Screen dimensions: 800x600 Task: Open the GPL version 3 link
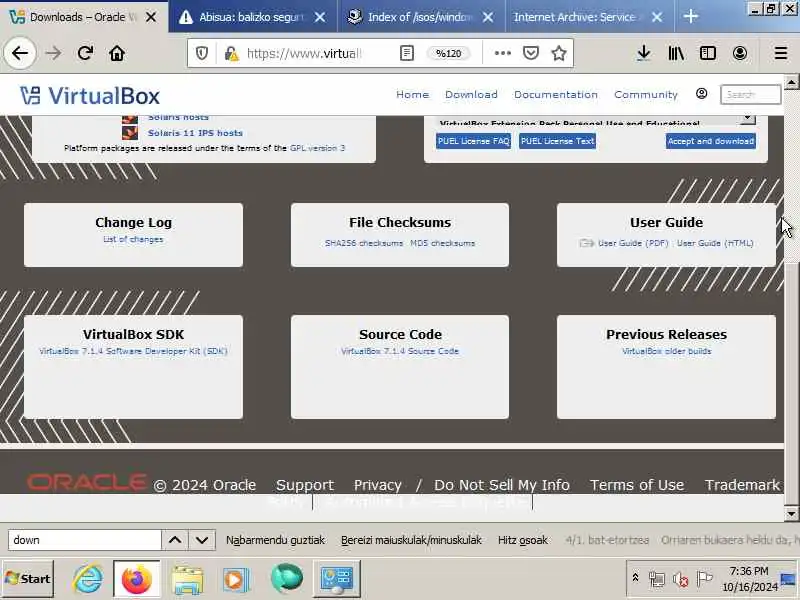click(x=317, y=148)
